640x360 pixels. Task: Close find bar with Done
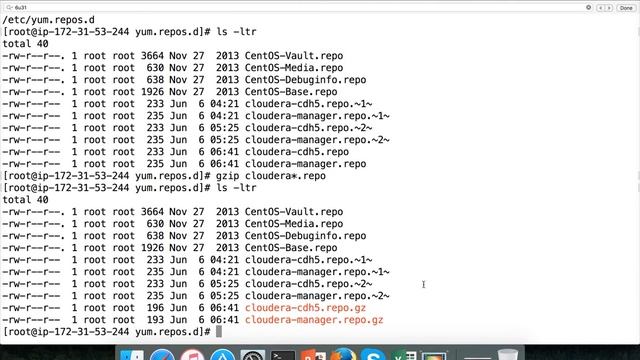click(x=626, y=8)
